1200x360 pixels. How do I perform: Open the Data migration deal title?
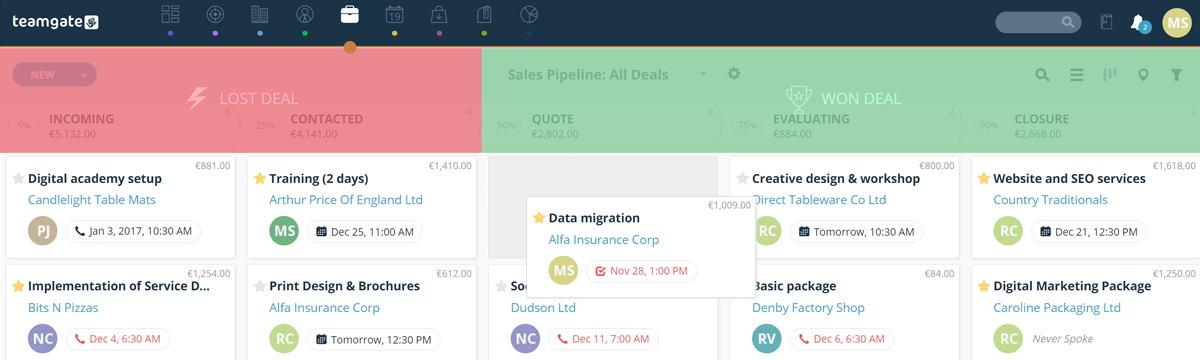(x=594, y=218)
